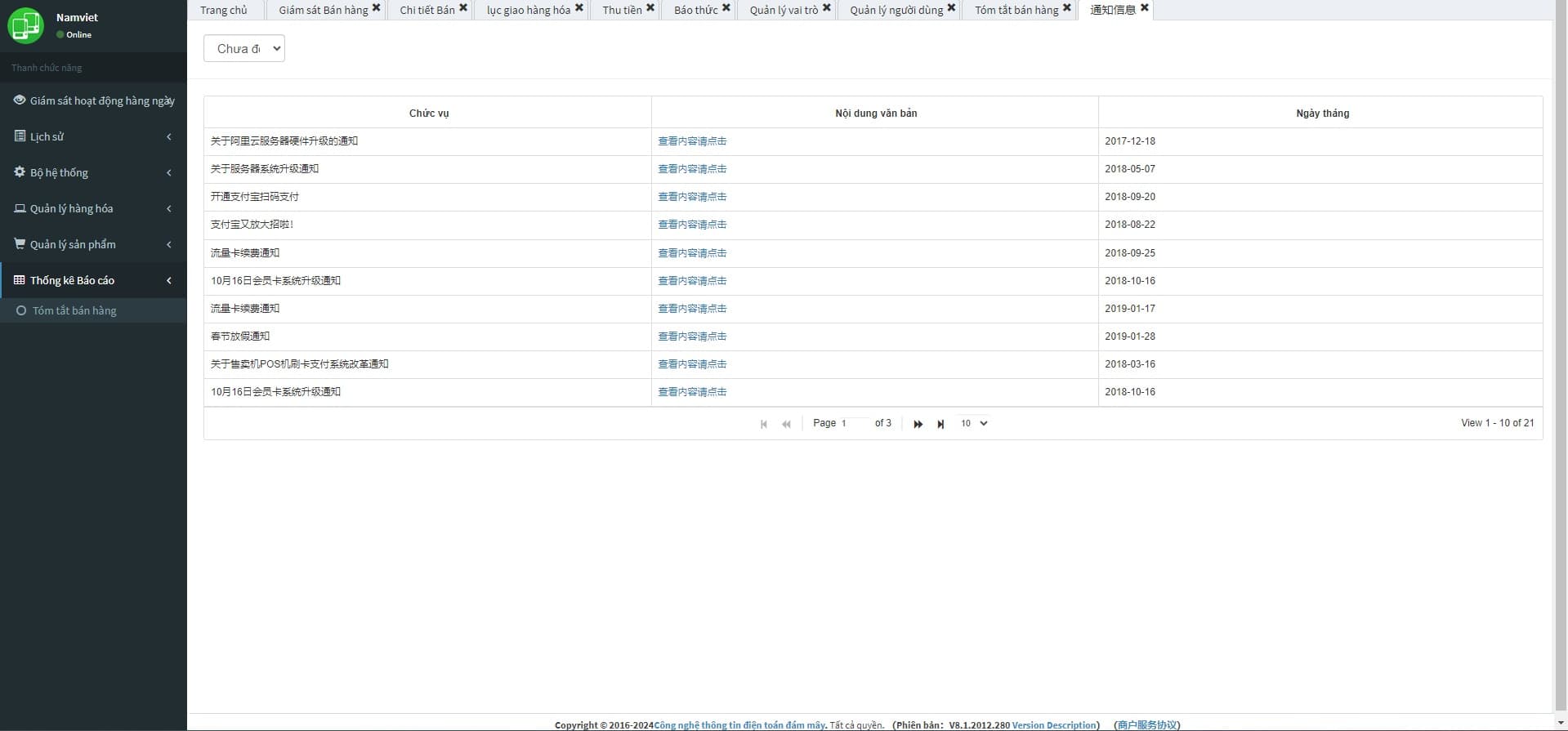Open content link for the 2017-12-18 notice
This screenshot has height=731, width=1568.
tap(692, 141)
